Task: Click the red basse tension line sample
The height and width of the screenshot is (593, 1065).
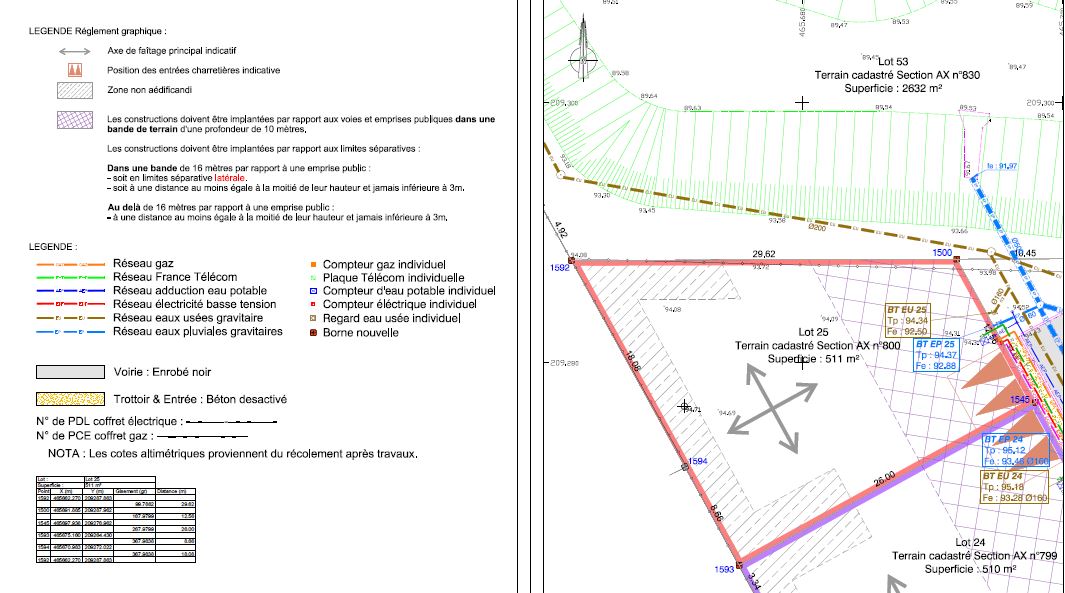Action: click(x=71, y=304)
